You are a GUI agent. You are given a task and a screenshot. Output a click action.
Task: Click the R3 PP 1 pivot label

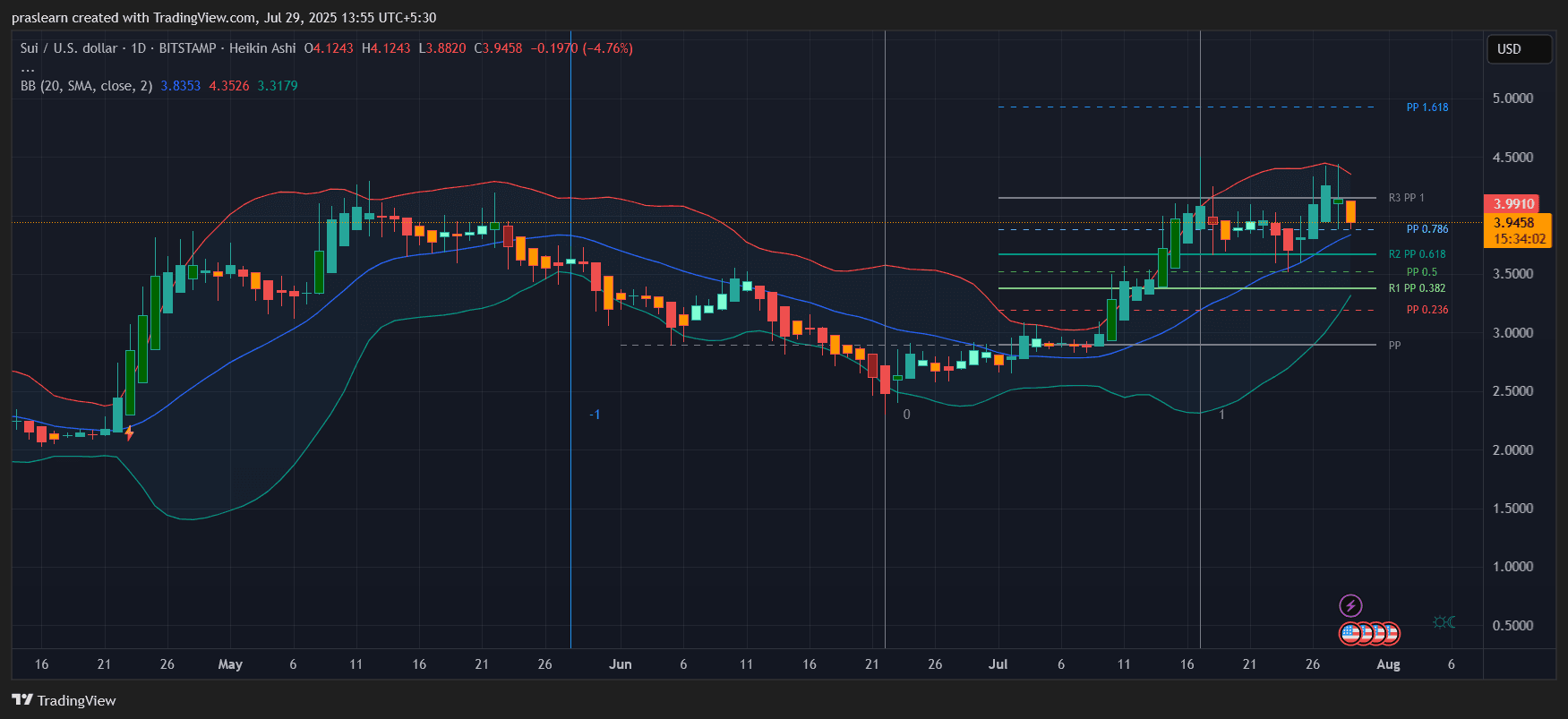click(x=1406, y=198)
